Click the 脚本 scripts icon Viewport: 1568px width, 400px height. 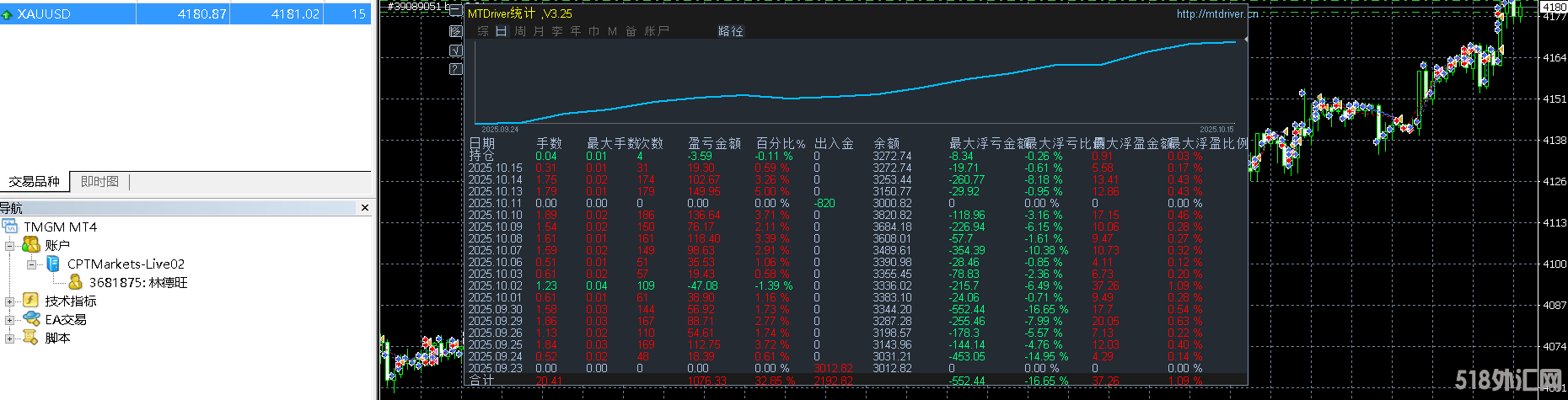pyautogui.click(x=31, y=338)
